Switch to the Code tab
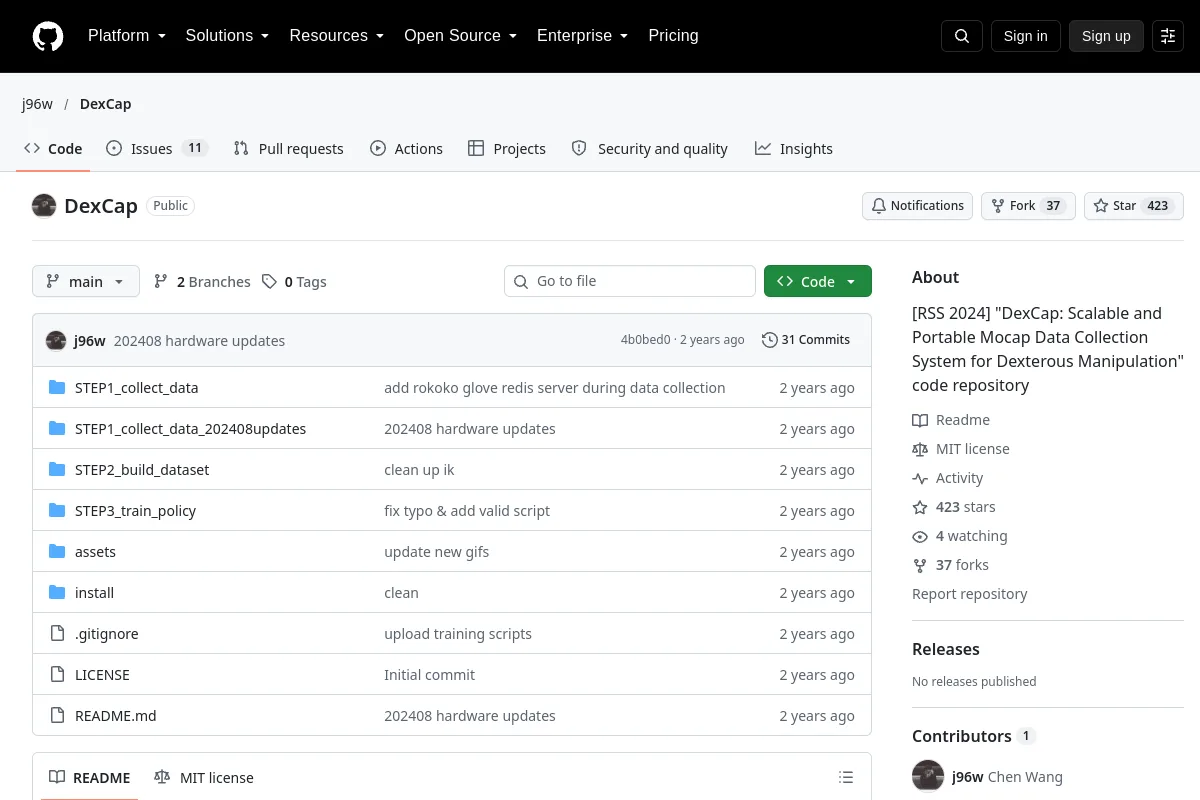Viewport: 1200px width, 800px height. 53,149
